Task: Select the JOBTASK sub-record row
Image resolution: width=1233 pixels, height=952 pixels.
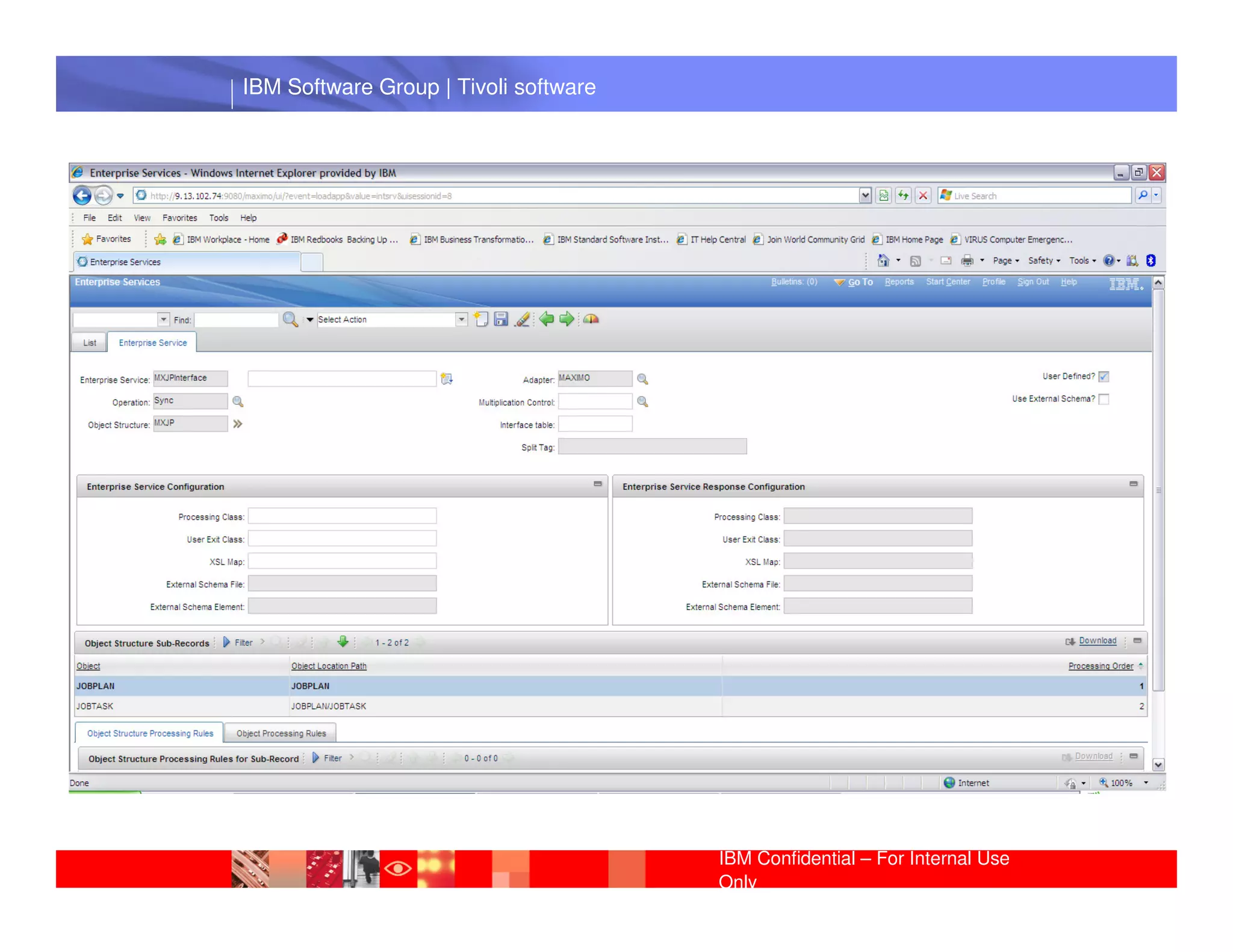Action: click(610, 706)
